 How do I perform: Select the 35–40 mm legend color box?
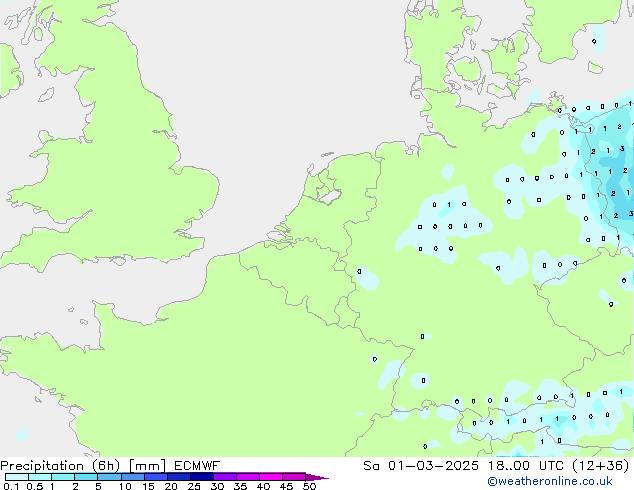click(x=248, y=477)
